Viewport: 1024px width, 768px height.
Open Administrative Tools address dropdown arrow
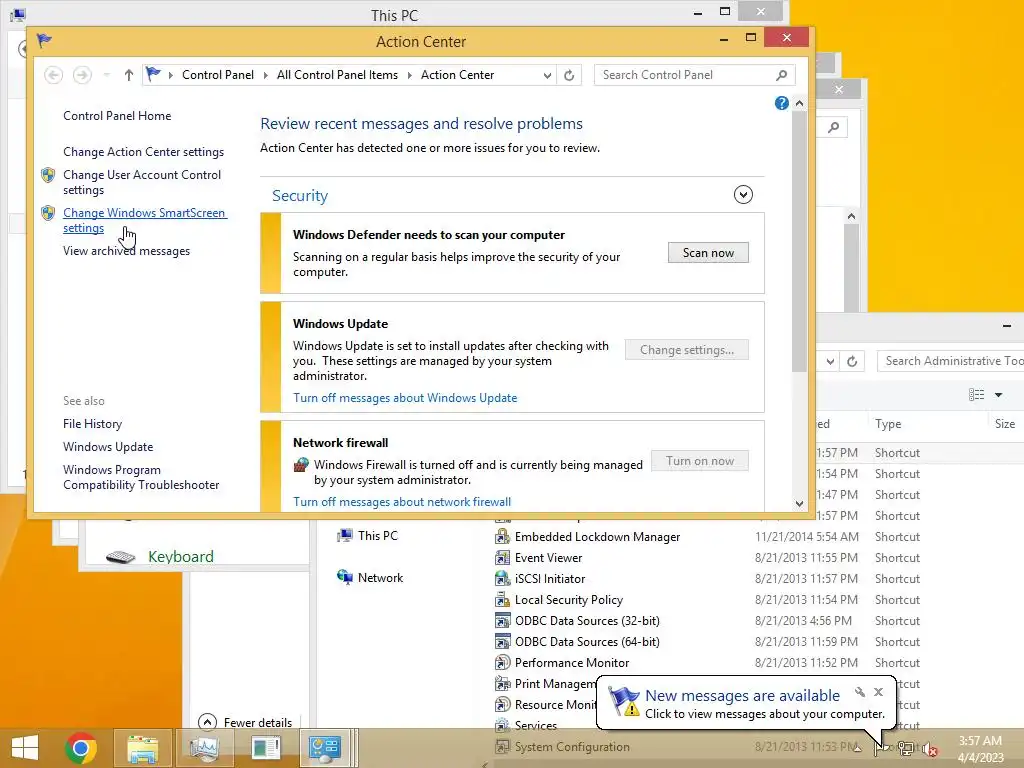tap(830, 361)
